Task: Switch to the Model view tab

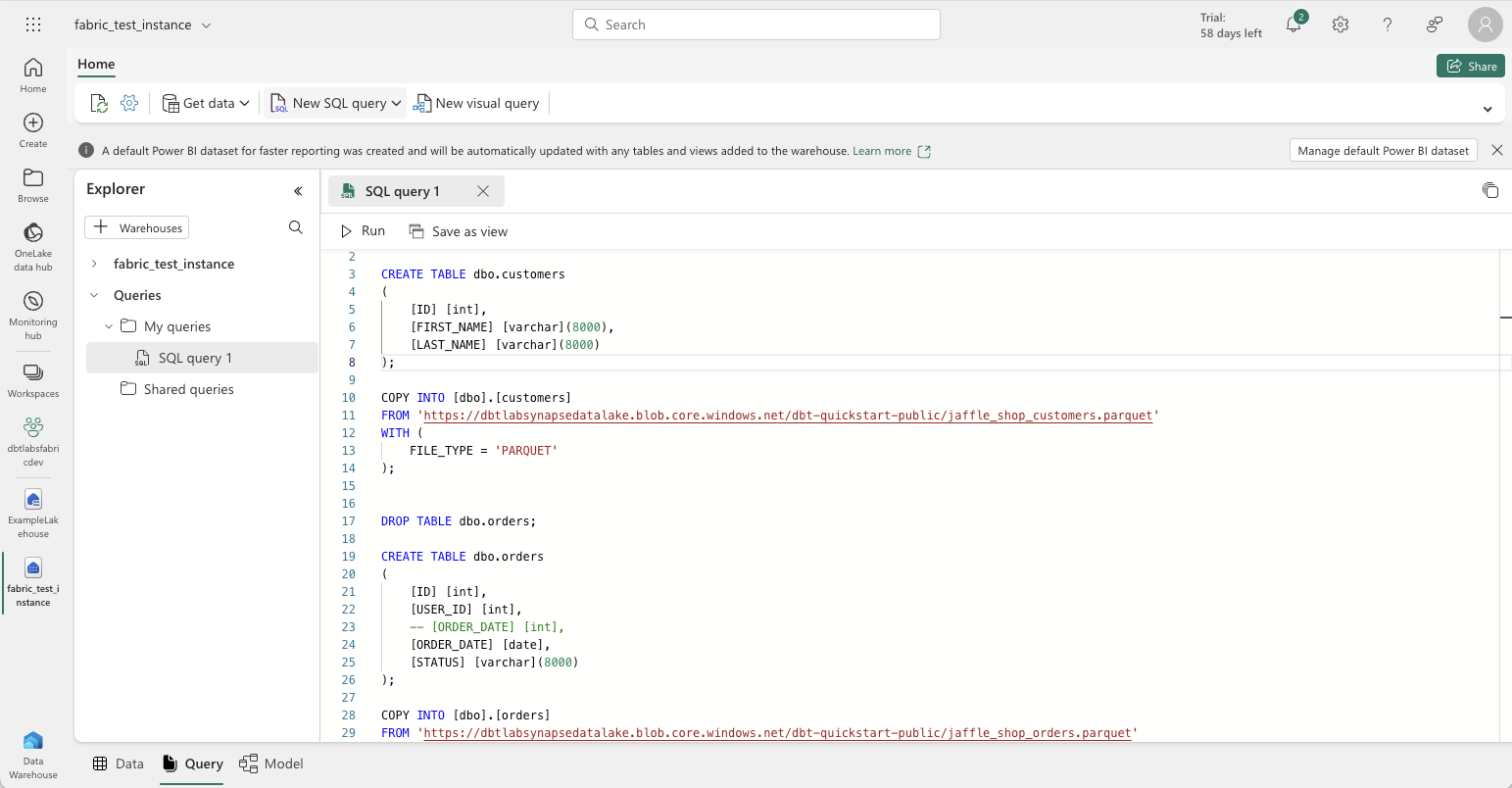Action: (271, 763)
